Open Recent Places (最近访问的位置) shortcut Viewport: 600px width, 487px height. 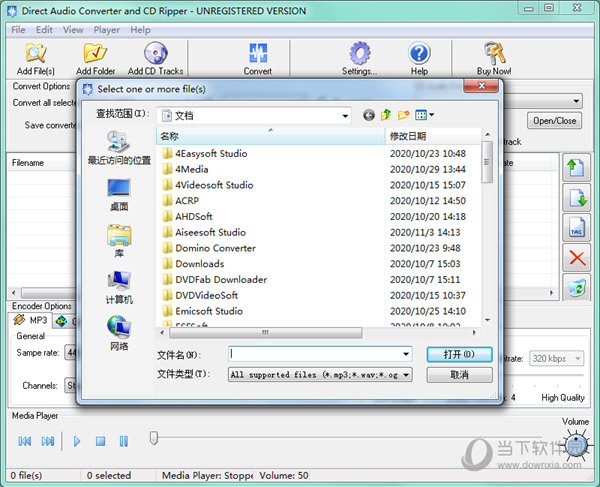click(119, 148)
